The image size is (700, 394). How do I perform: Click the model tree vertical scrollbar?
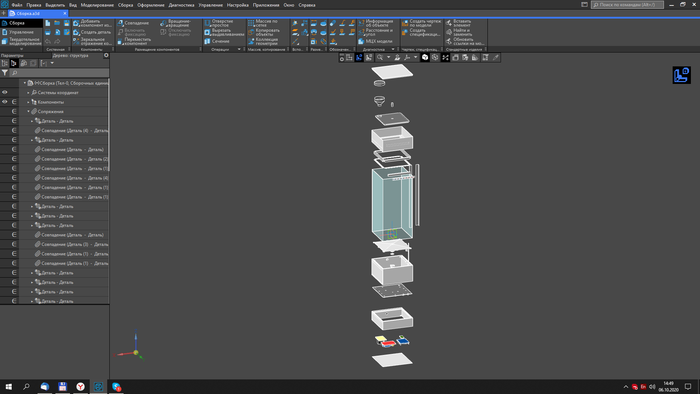[108, 125]
